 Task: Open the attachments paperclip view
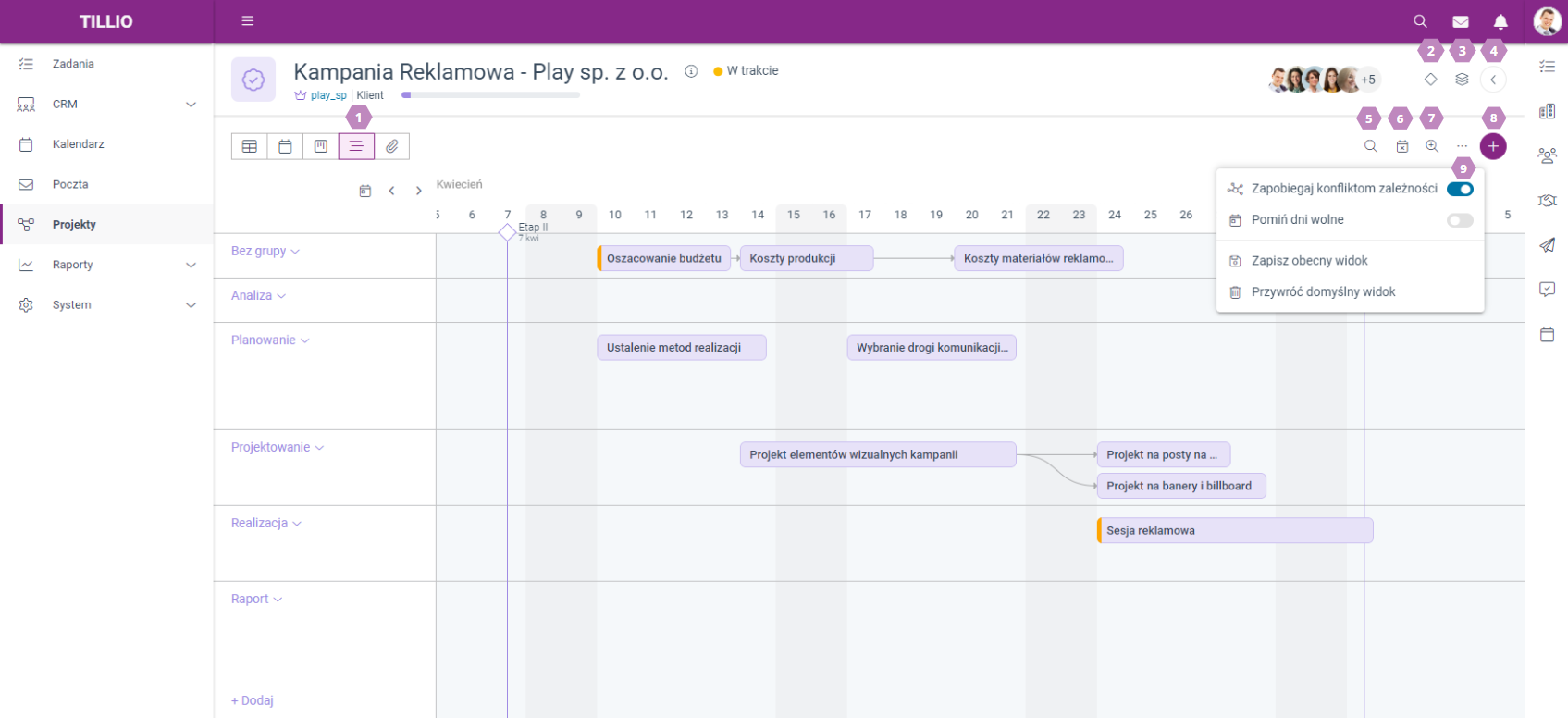pos(392,146)
